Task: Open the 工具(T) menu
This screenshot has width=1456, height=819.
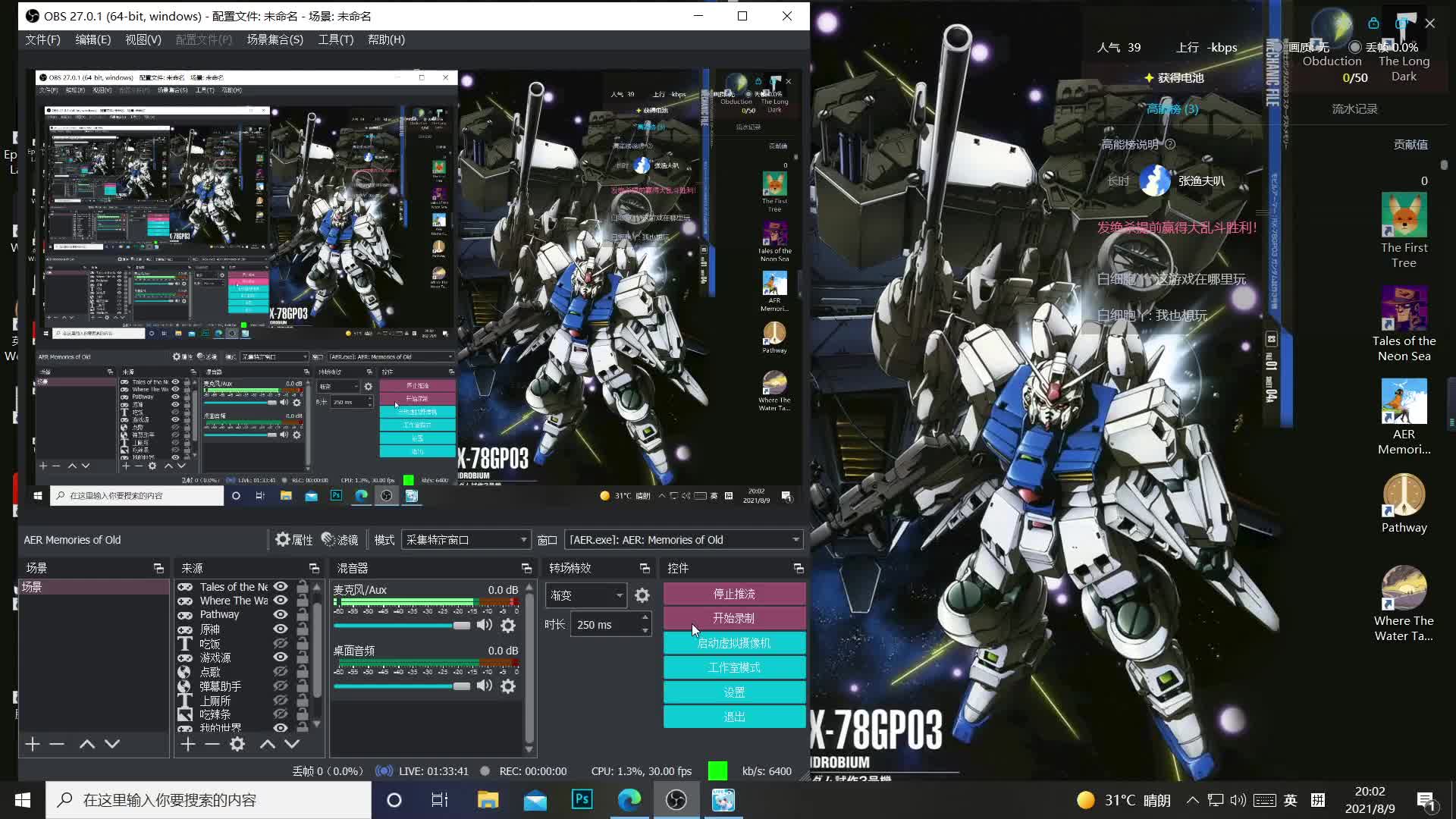Action: click(335, 39)
